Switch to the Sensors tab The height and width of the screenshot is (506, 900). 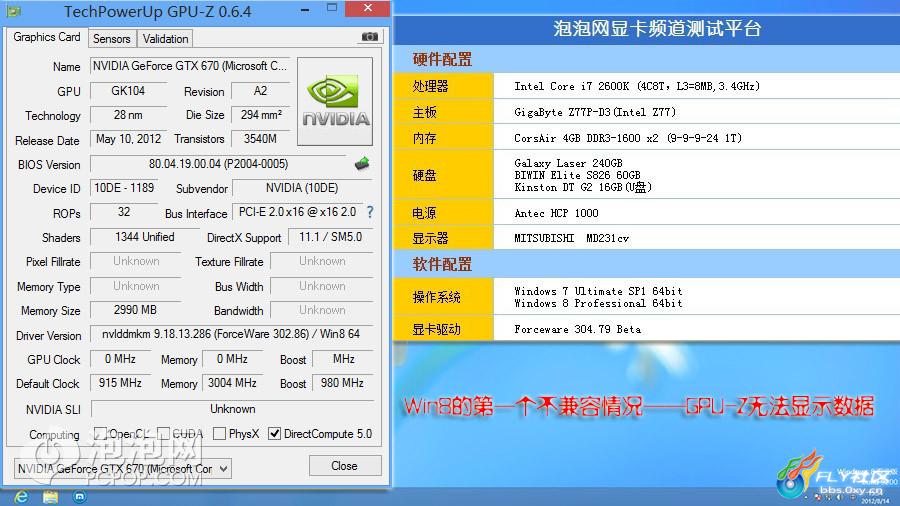point(112,38)
